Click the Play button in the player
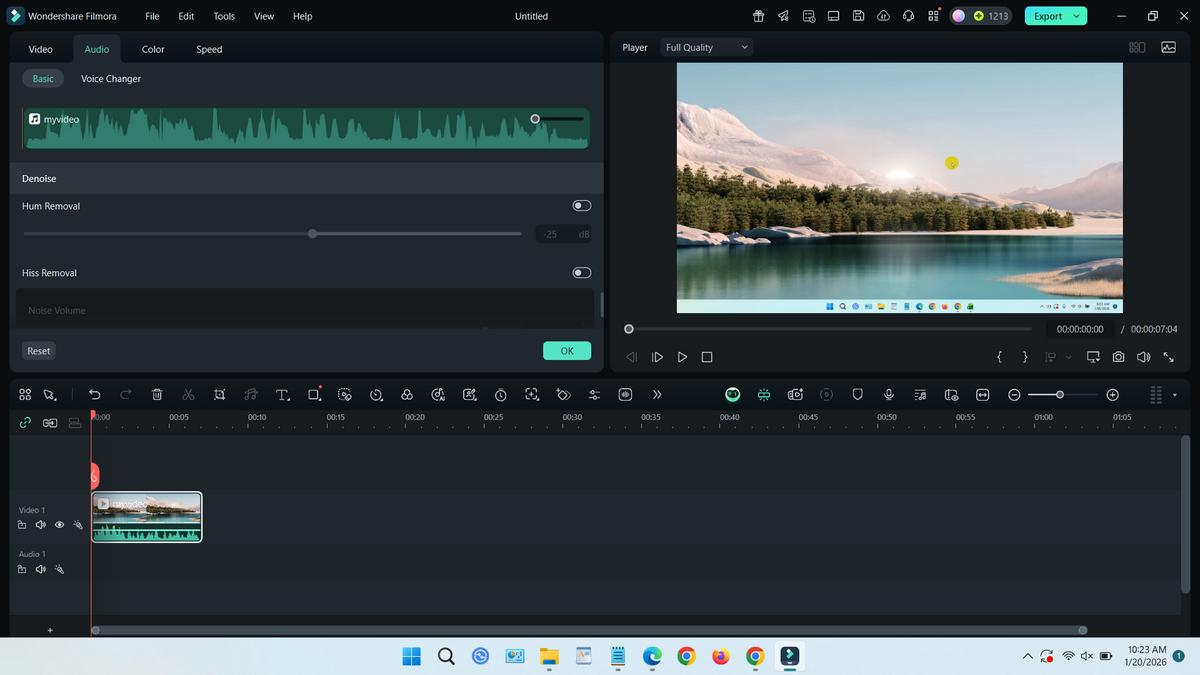Screen dimensions: 1200x675 [x=682, y=357]
